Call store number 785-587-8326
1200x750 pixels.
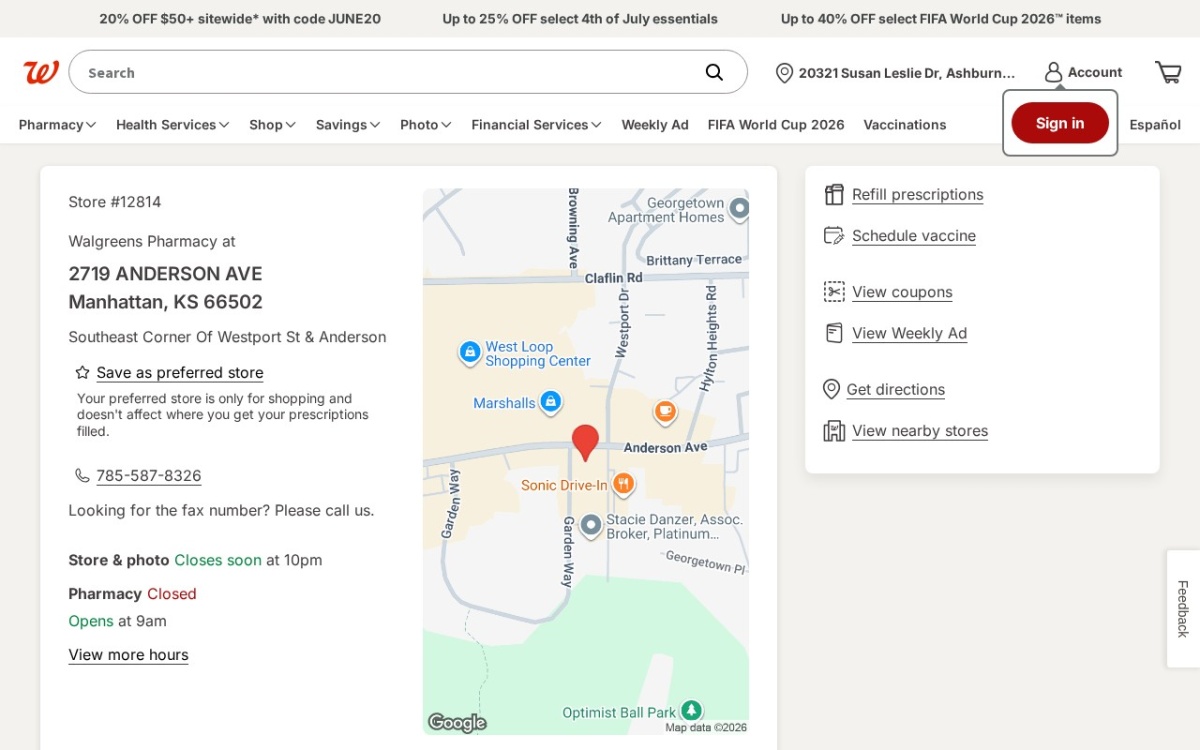(x=149, y=475)
